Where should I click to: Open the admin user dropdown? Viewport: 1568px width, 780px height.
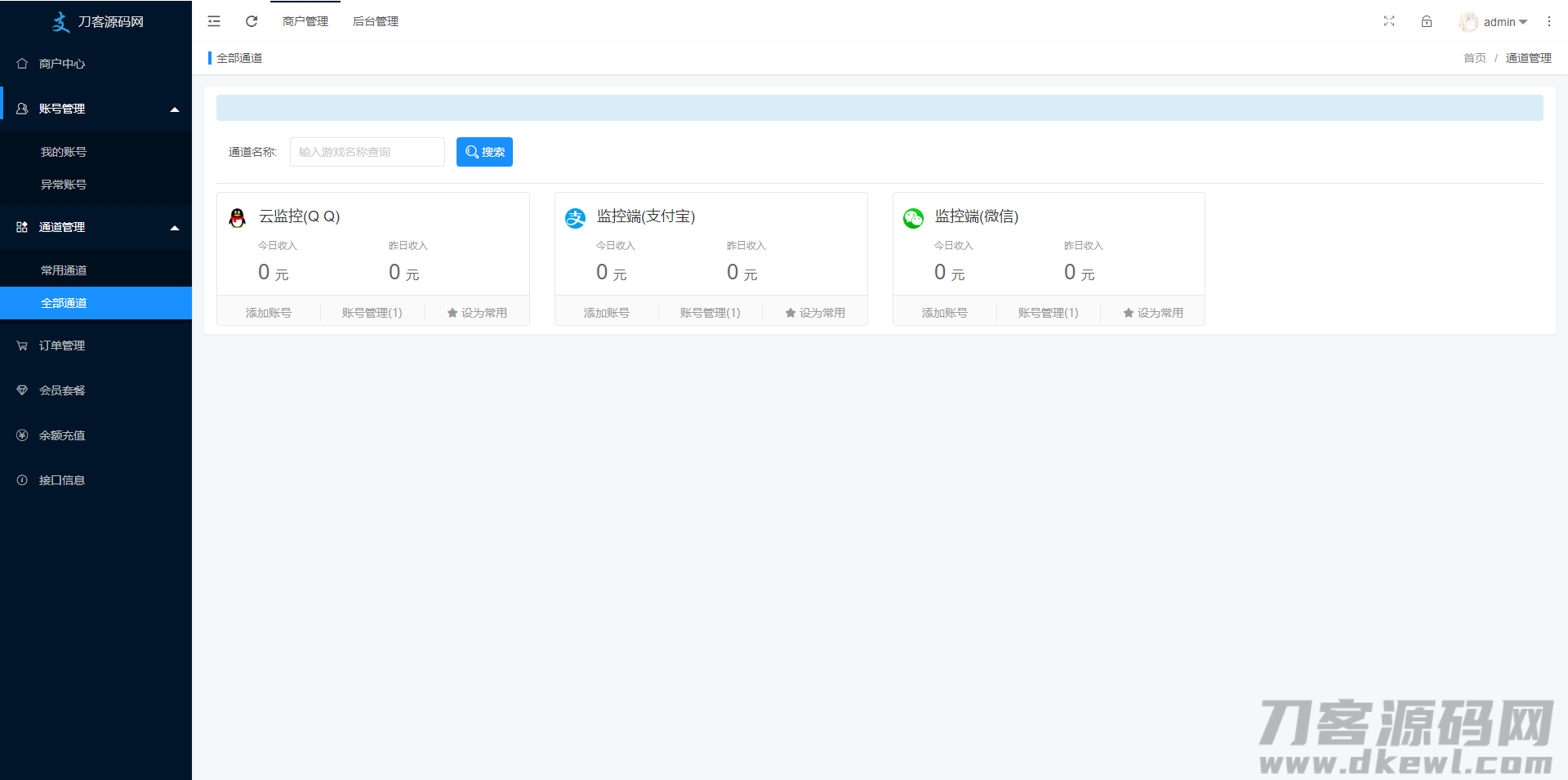coord(1494,22)
